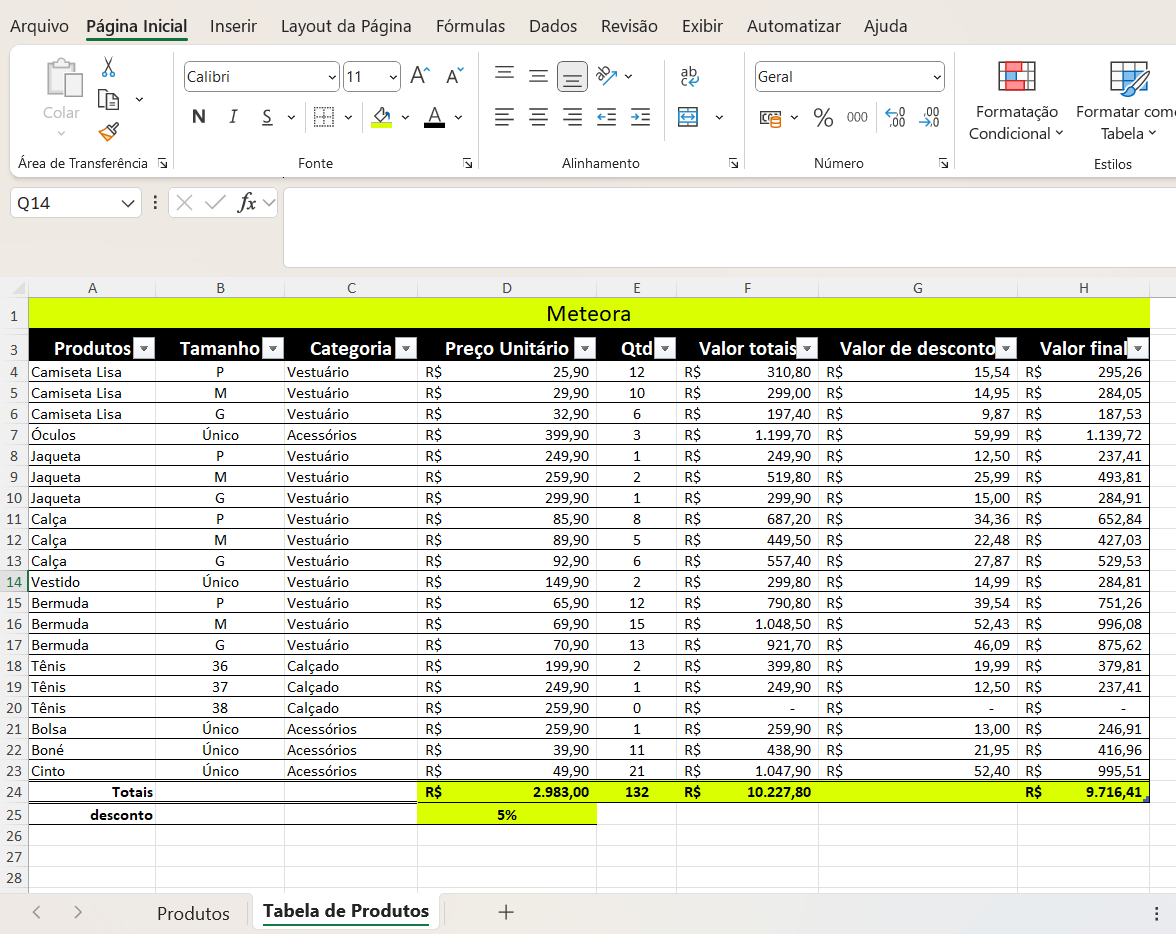1176x935 pixels.
Task: Open Formatação Condicional menu
Action: click(x=1016, y=100)
